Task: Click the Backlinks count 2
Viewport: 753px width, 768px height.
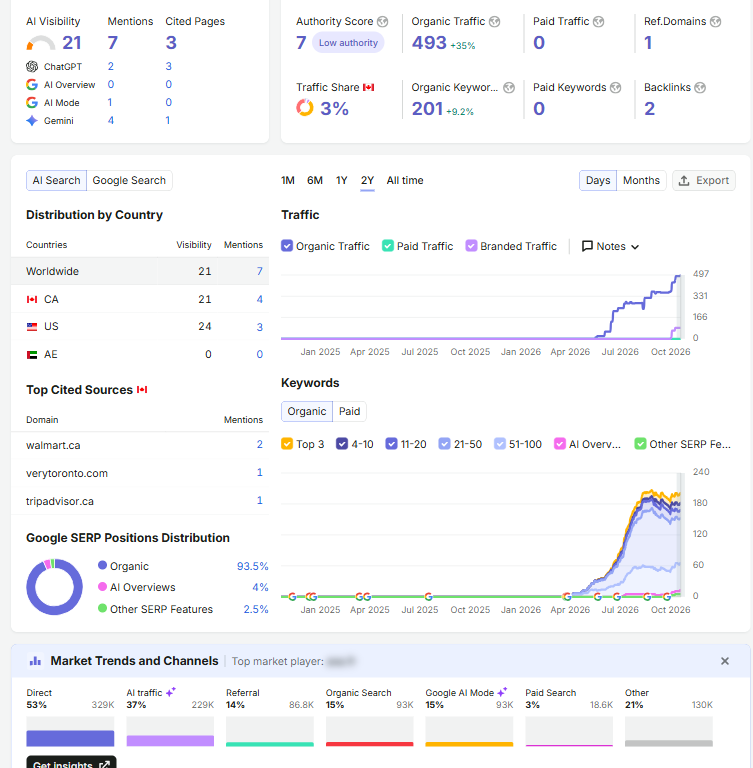Action: [650, 109]
